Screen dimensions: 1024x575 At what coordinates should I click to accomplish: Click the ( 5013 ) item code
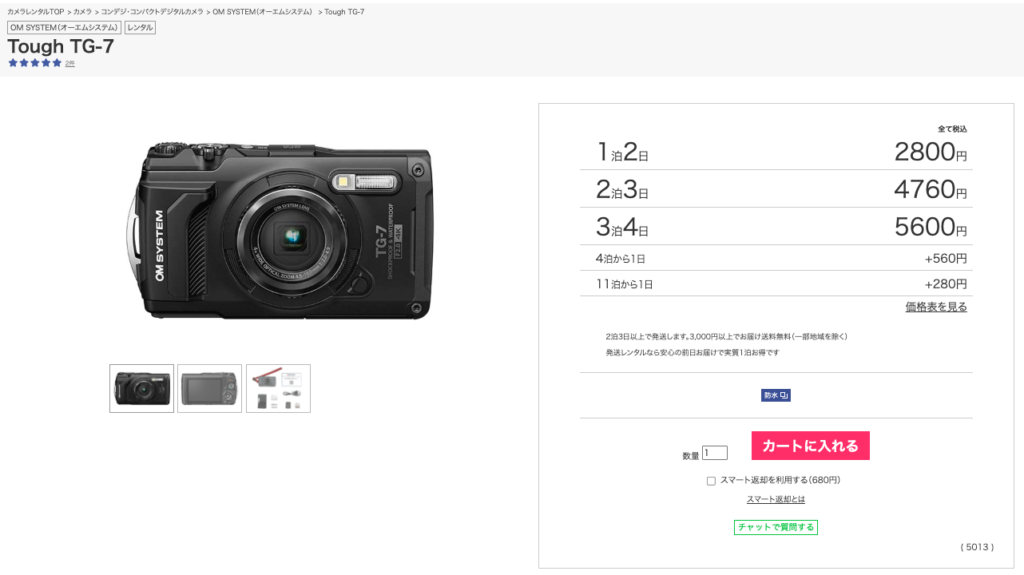point(977,547)
